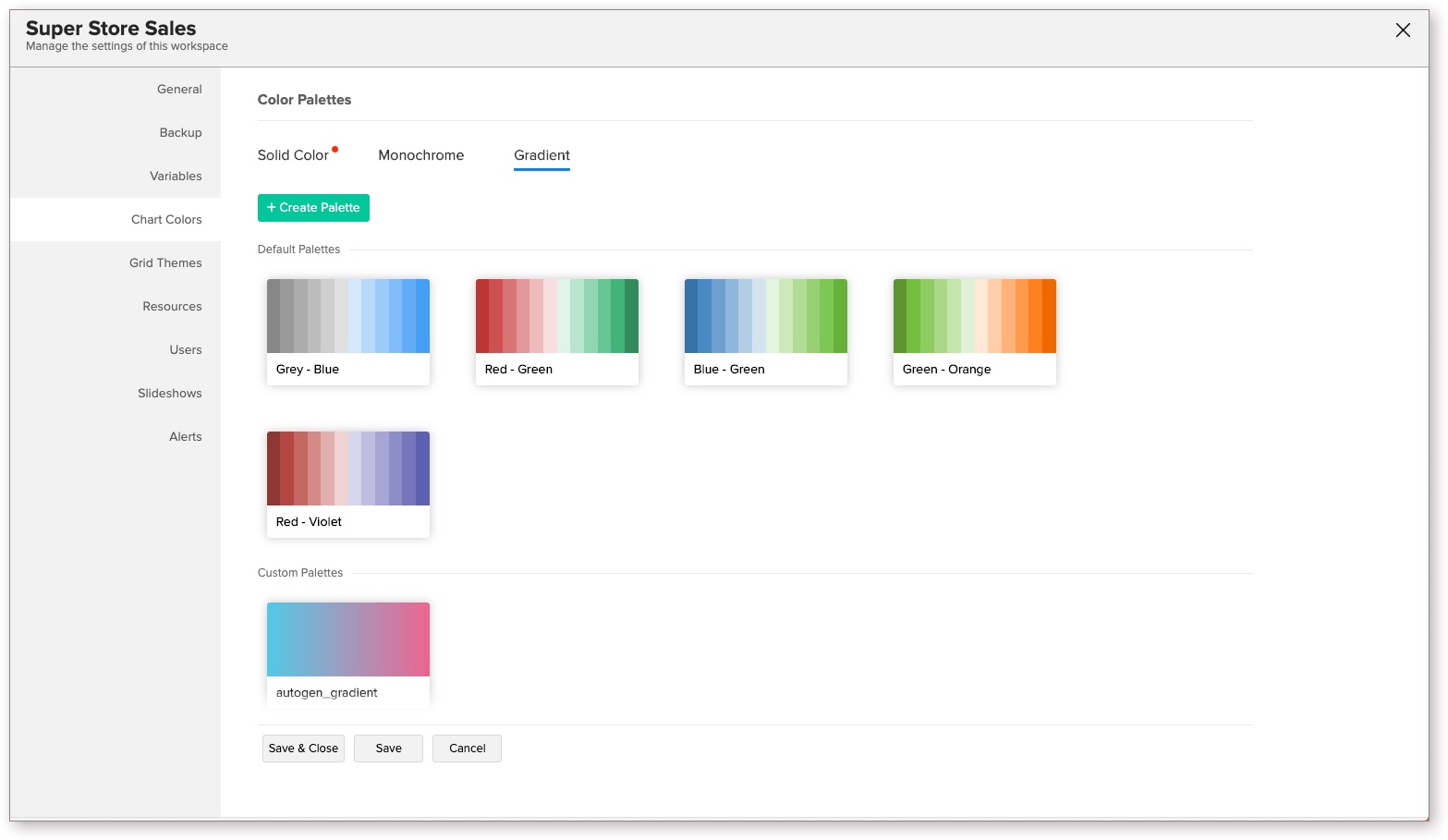1448x840 pixels.
Task: Navigate to Grid Themes settings
Action: pyautogui.click(x=165, y=263)
